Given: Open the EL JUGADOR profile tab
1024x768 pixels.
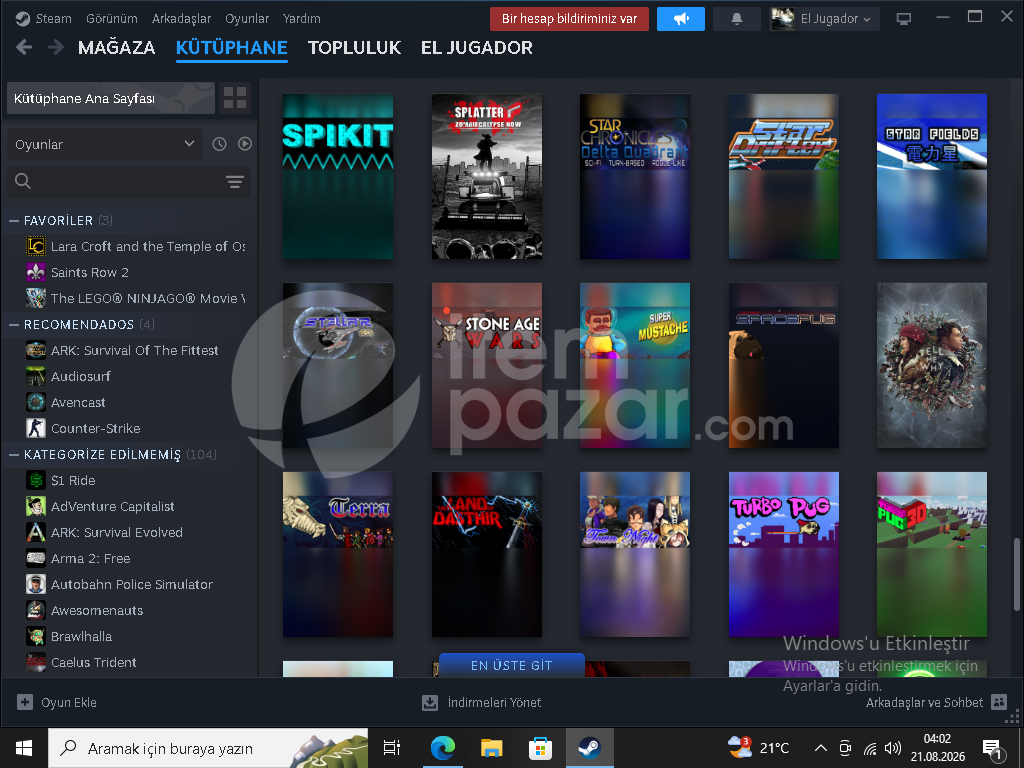Looking at the screenshot, I should pos(477,47).
